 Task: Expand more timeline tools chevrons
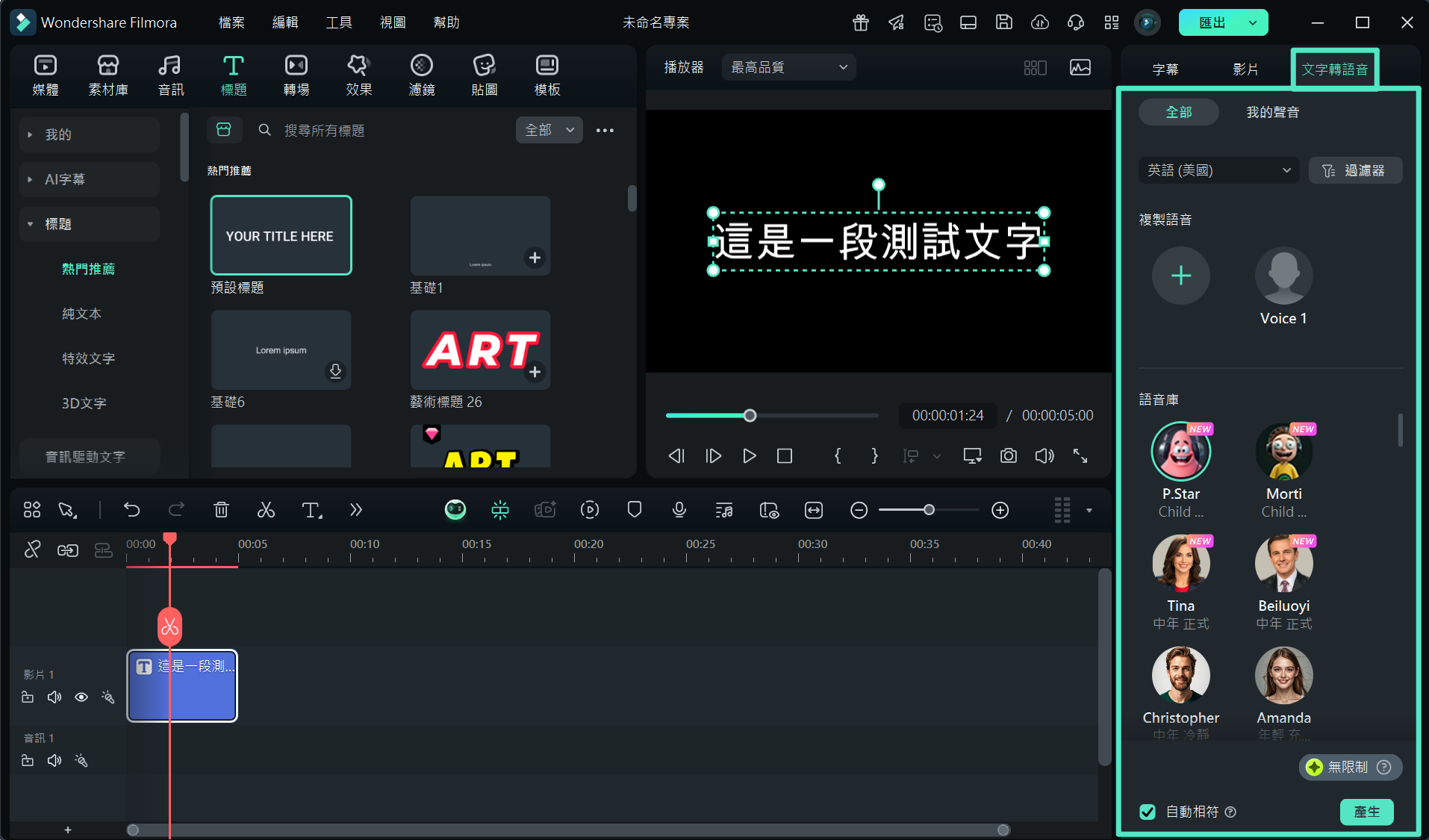tap(356, 510)
